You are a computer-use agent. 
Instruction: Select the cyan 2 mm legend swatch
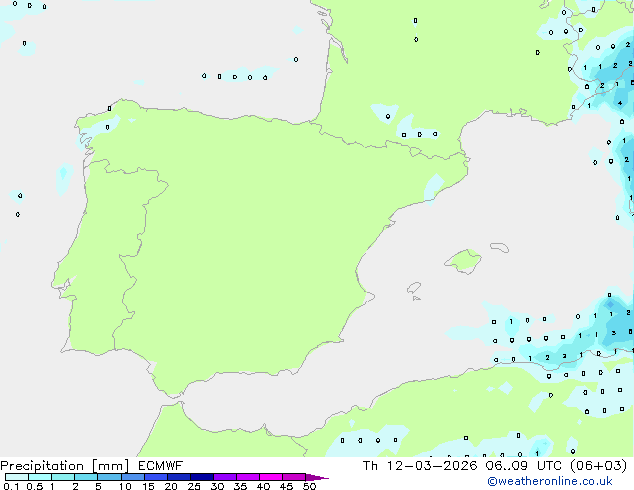pyautogui.click(x=86, y=477)
